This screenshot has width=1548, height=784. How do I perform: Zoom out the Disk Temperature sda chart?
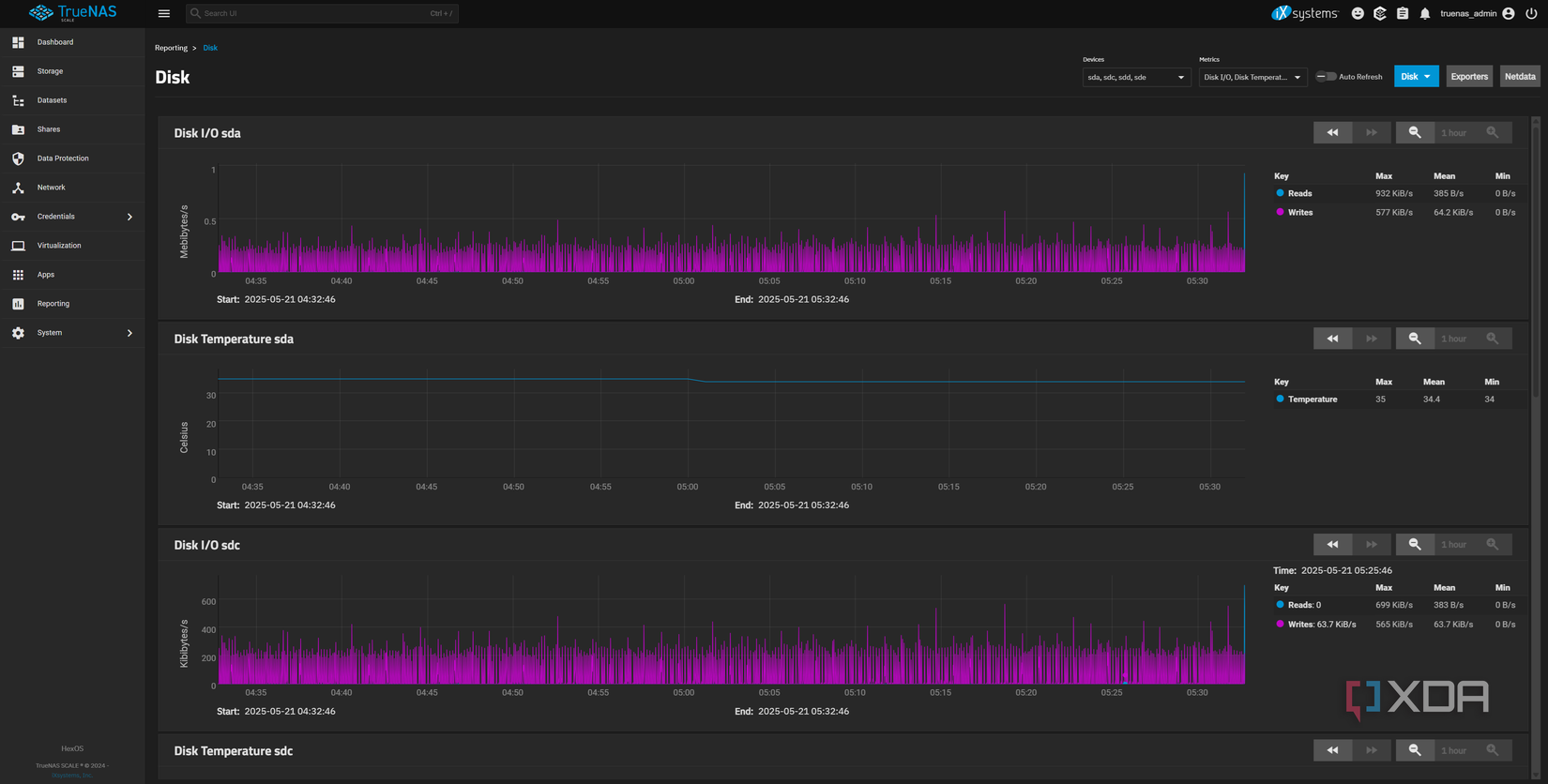1415,339
